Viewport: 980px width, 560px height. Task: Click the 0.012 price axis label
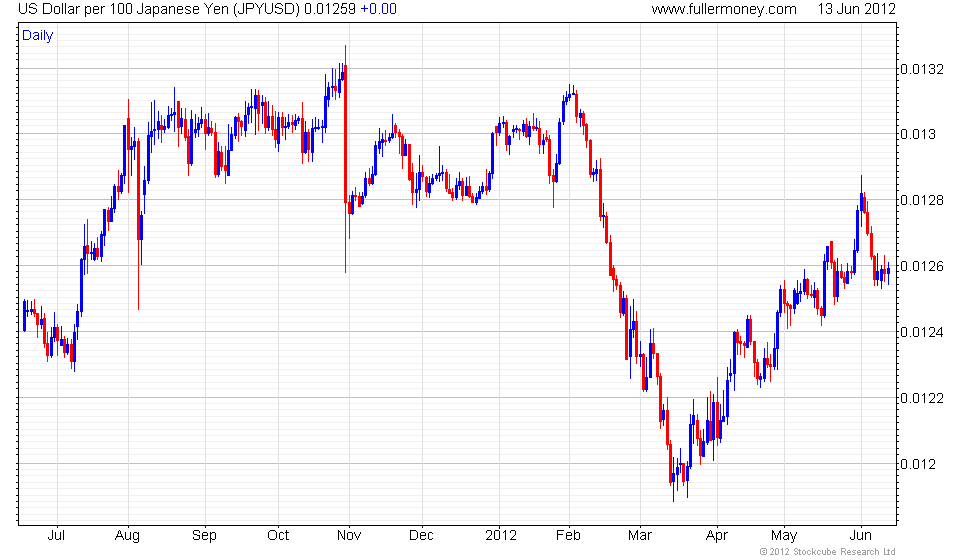coord(918,464)
